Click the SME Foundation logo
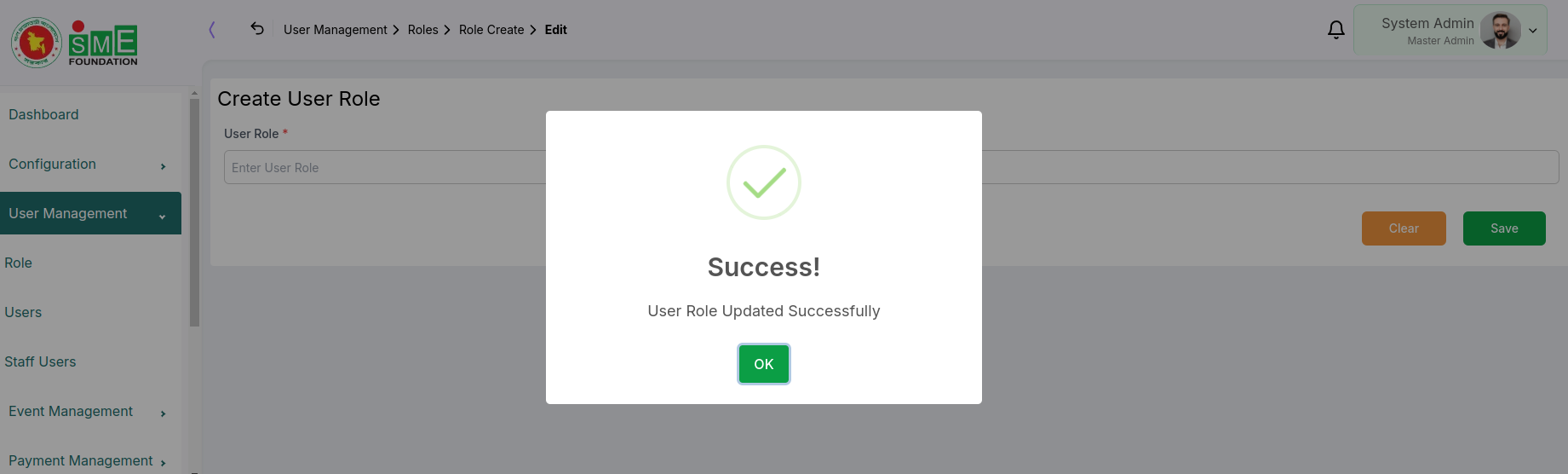This screenshot has height=474, width=1568. click(x=103, y=43)
